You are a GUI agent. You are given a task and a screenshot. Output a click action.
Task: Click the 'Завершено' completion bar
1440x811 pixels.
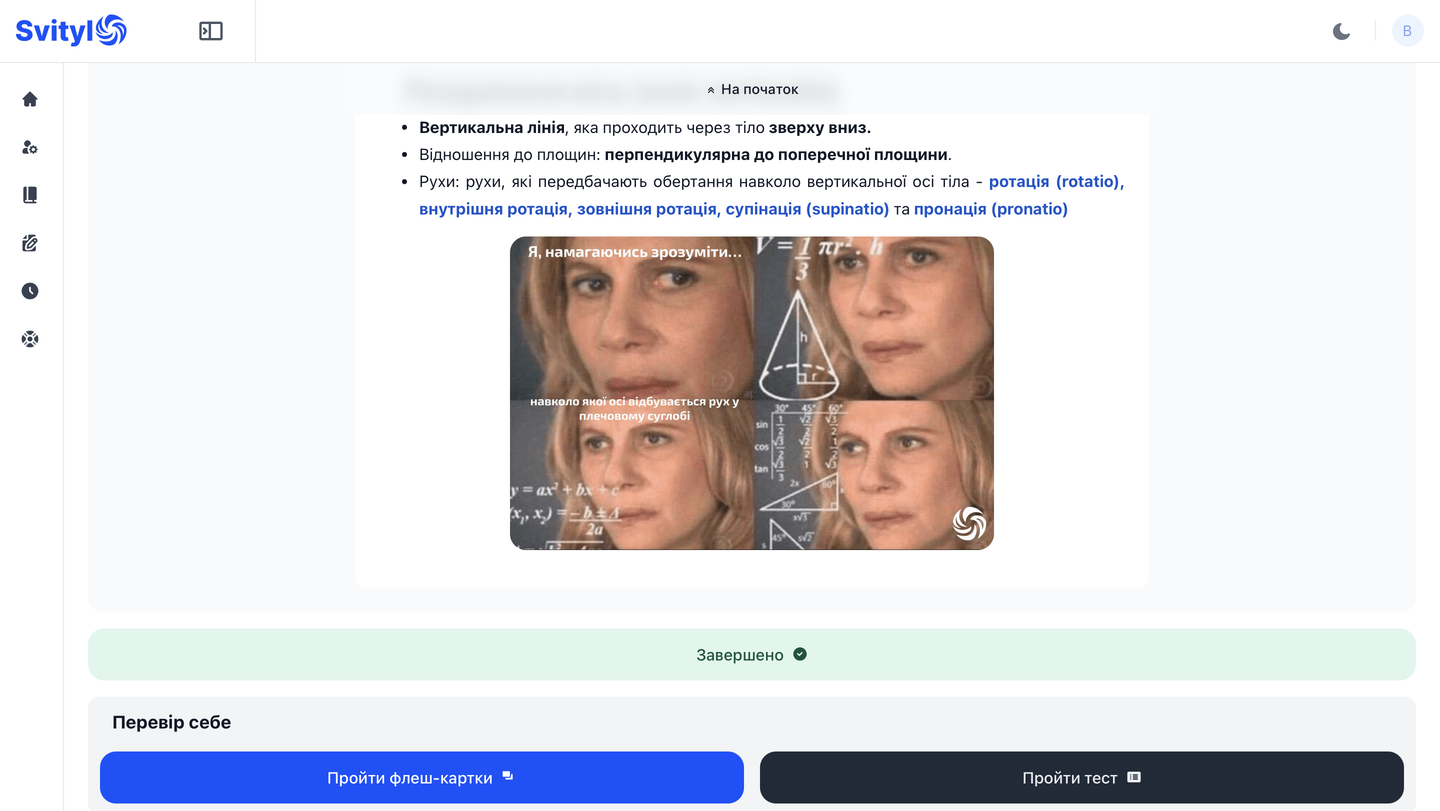pyautogui.click(x=752, y=655)
